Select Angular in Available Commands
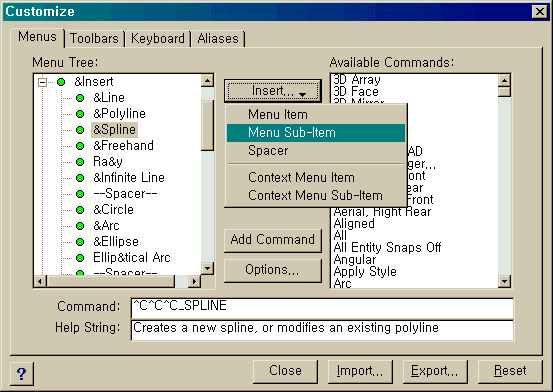This screenshot has width=553, height=392. click(x=354, y=260)
